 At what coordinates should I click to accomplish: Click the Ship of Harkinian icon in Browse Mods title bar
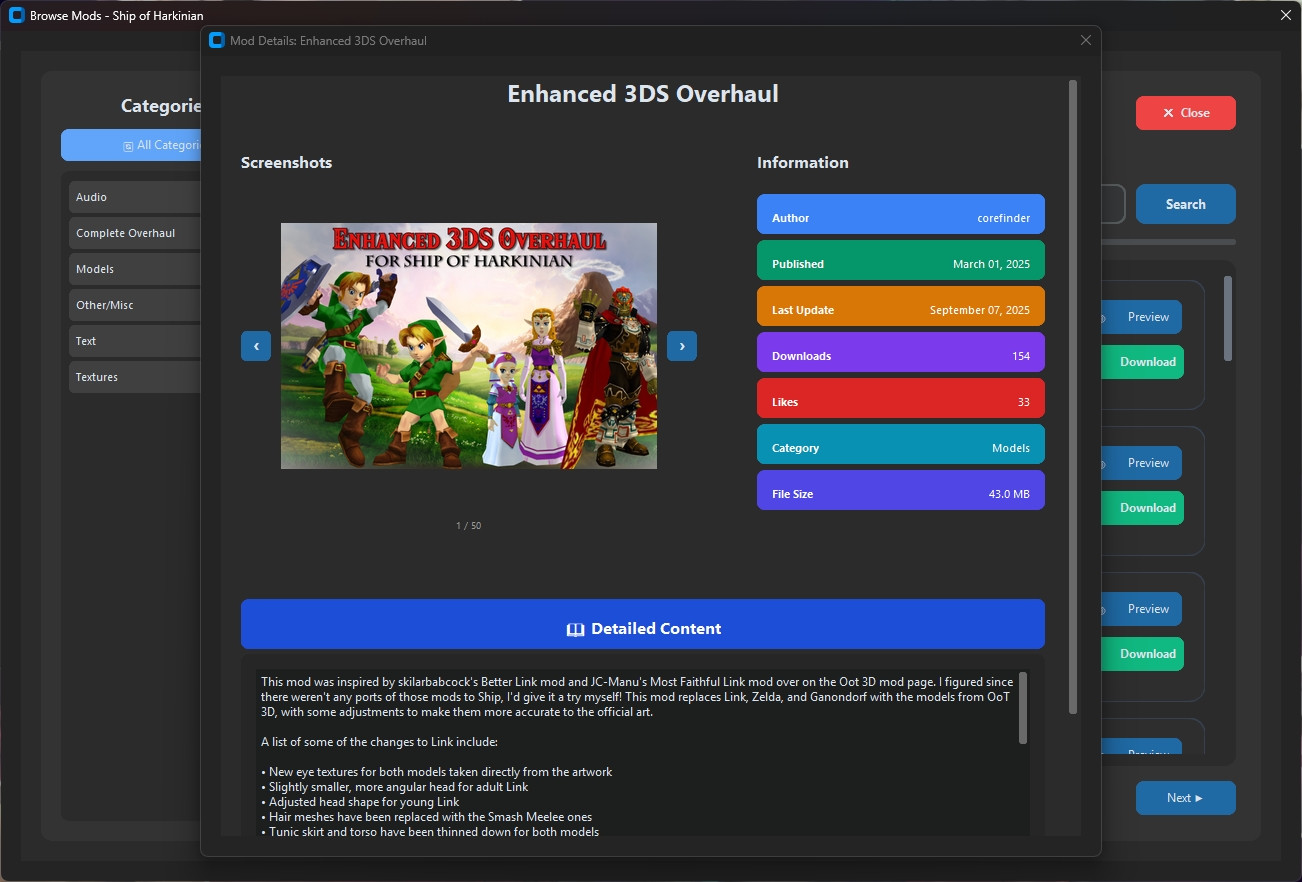coord(14,15)
